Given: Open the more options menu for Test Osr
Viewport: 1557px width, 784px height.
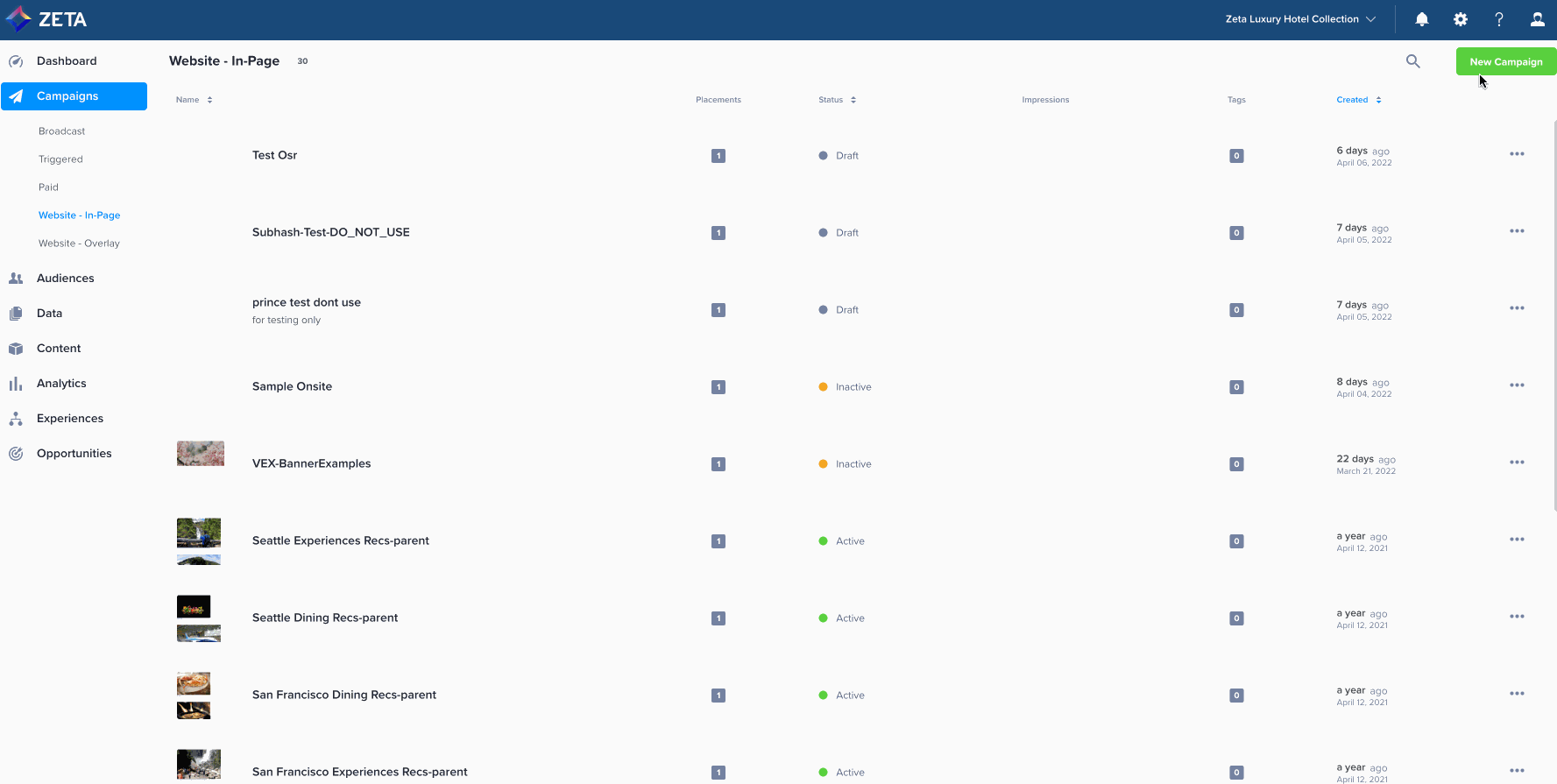Looking at the screenshot, I should 1517,154.
